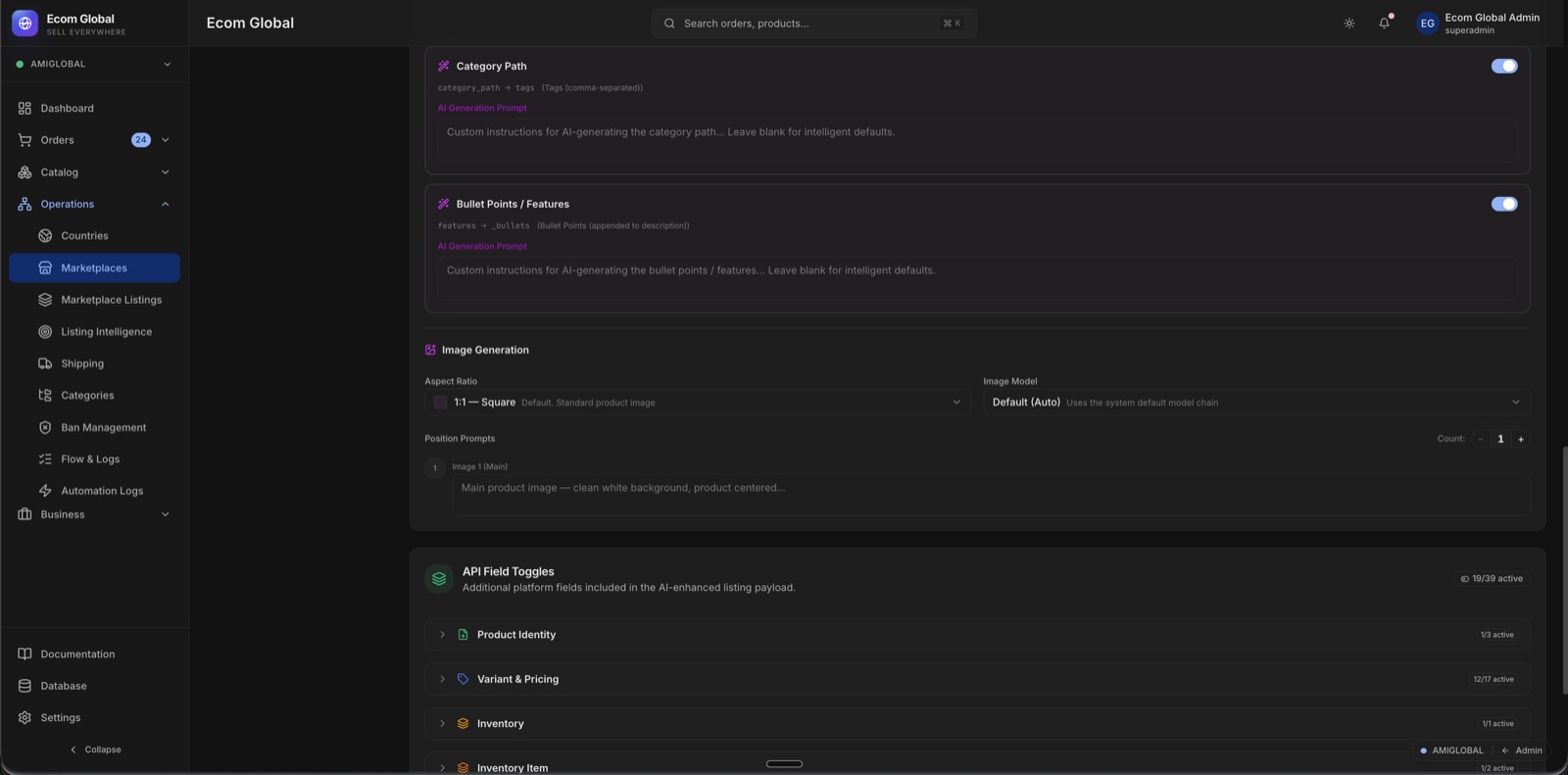Open the Aspect Ratio dropdown

[697, 403]
